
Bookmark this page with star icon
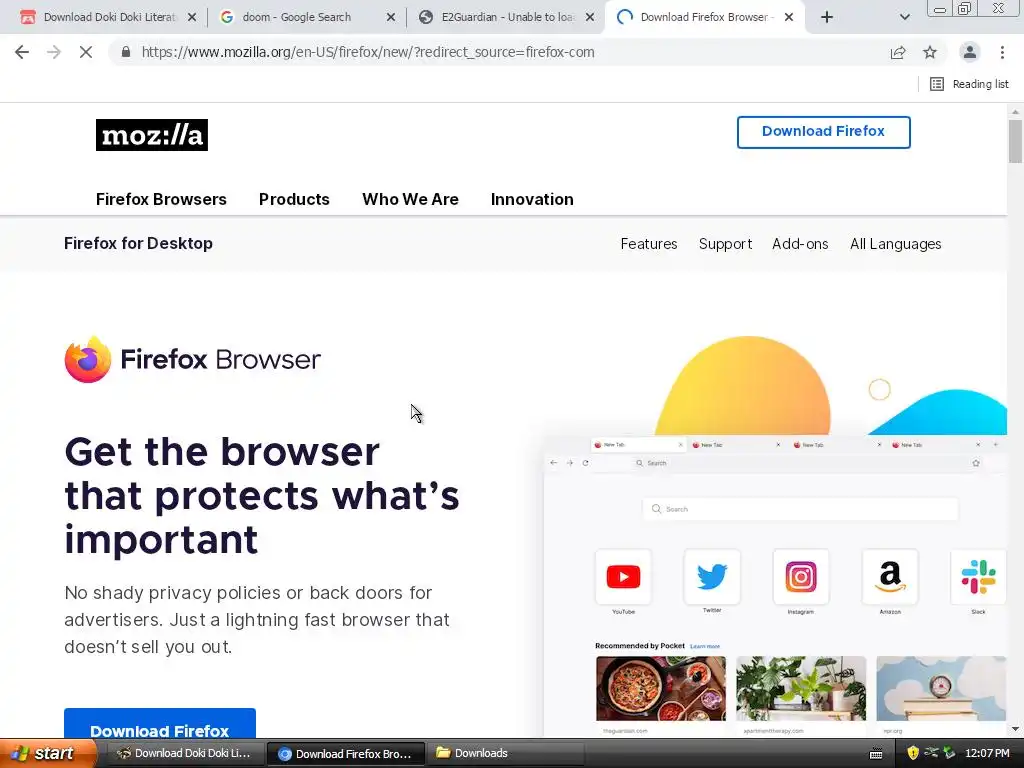click(930, 52)
